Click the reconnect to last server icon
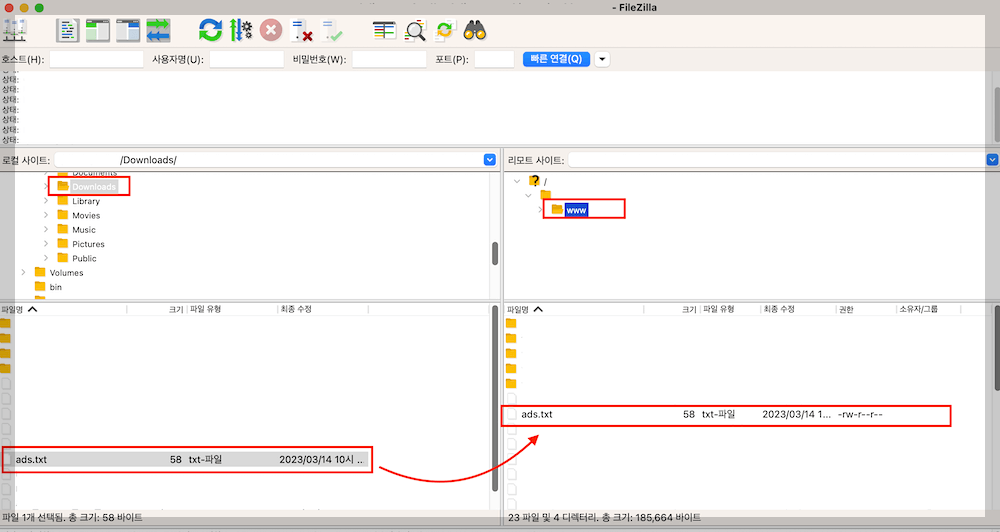This screenshot has width=1000, height=532. [332, 30]
